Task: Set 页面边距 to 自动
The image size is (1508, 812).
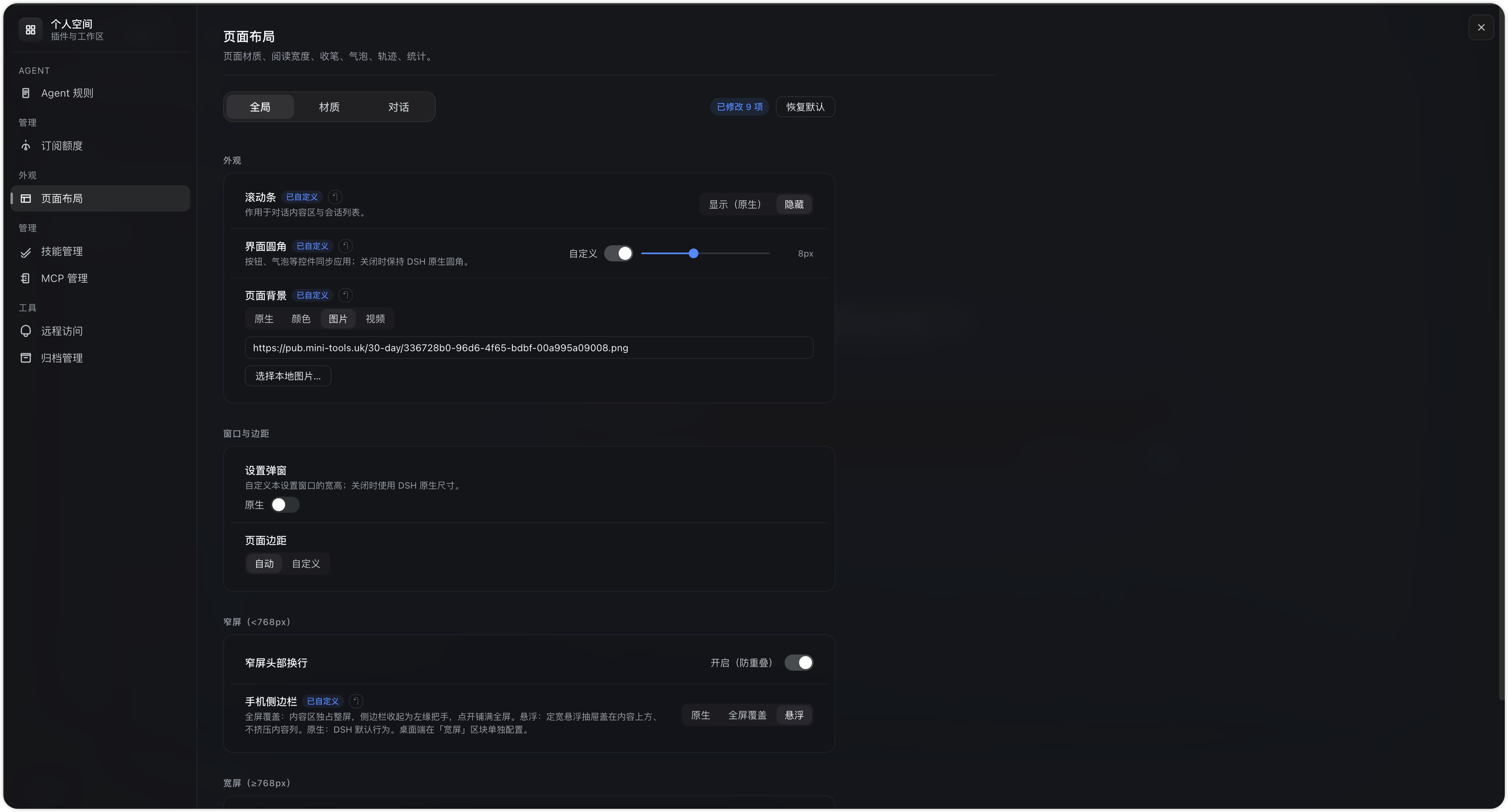Action: click(x=264, y=564)
